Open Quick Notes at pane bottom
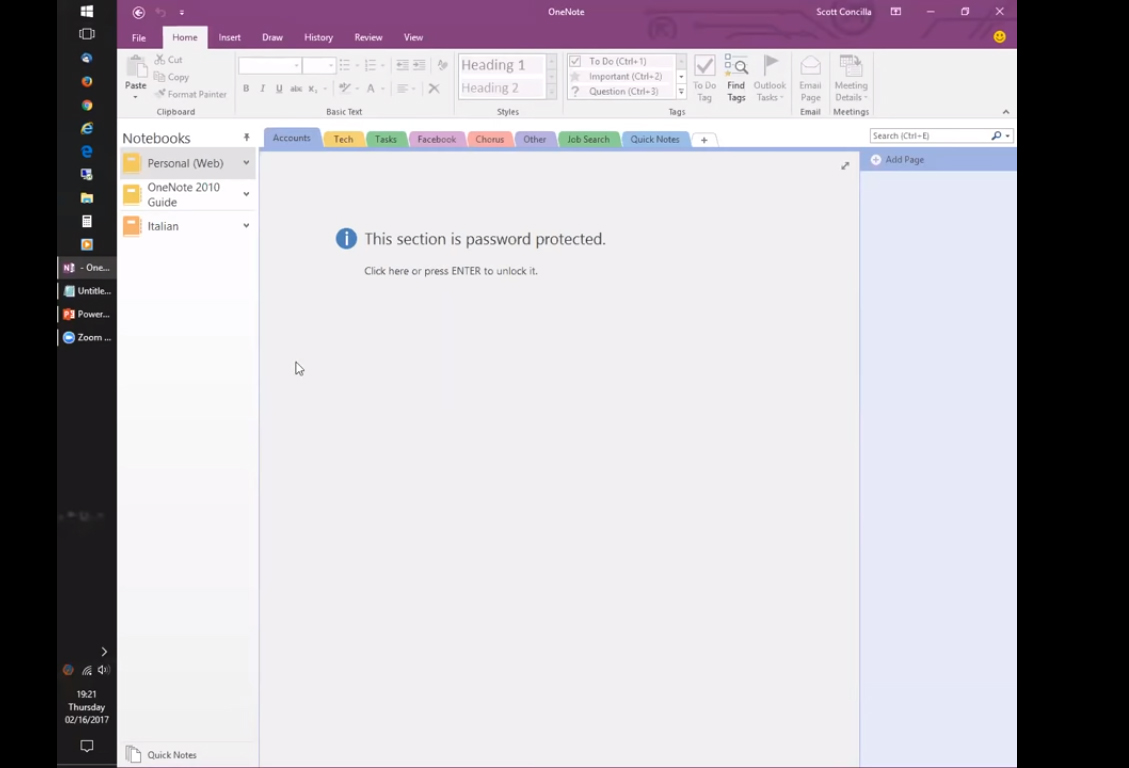The width and height of the screenshot is (1129, 768). pos(162,754)
